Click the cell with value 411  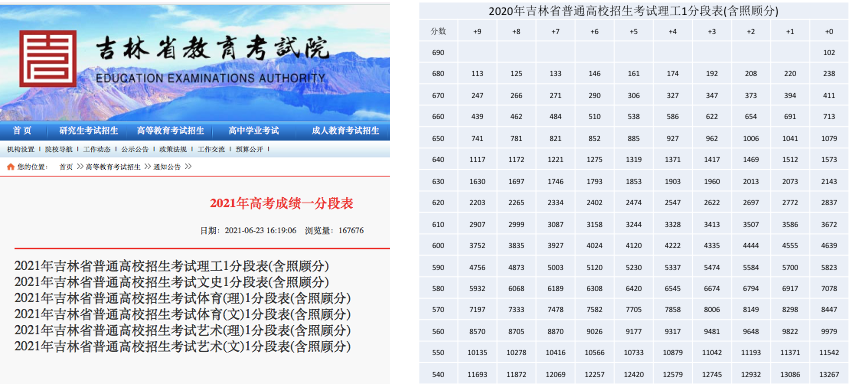829,95
